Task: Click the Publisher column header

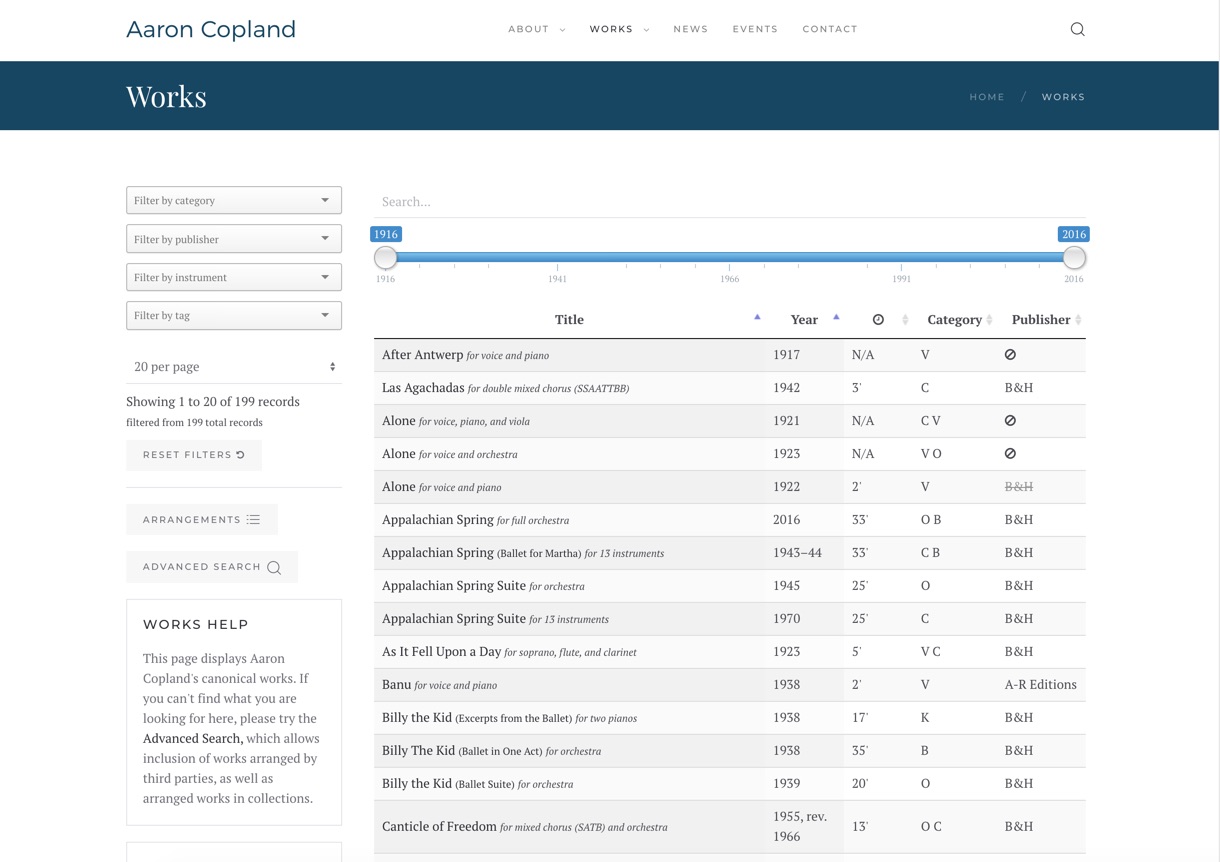Action: (1041, 320)
